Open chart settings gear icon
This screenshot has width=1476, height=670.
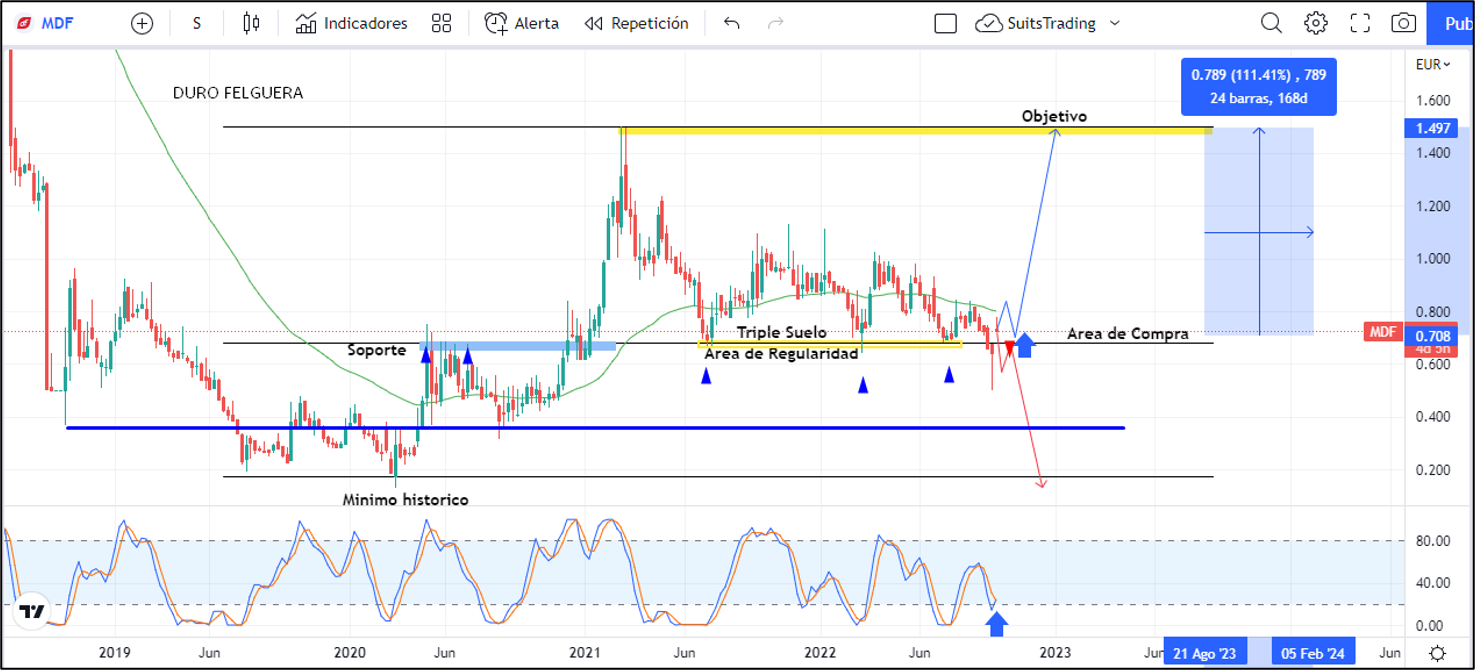(x=1315, y=23)
